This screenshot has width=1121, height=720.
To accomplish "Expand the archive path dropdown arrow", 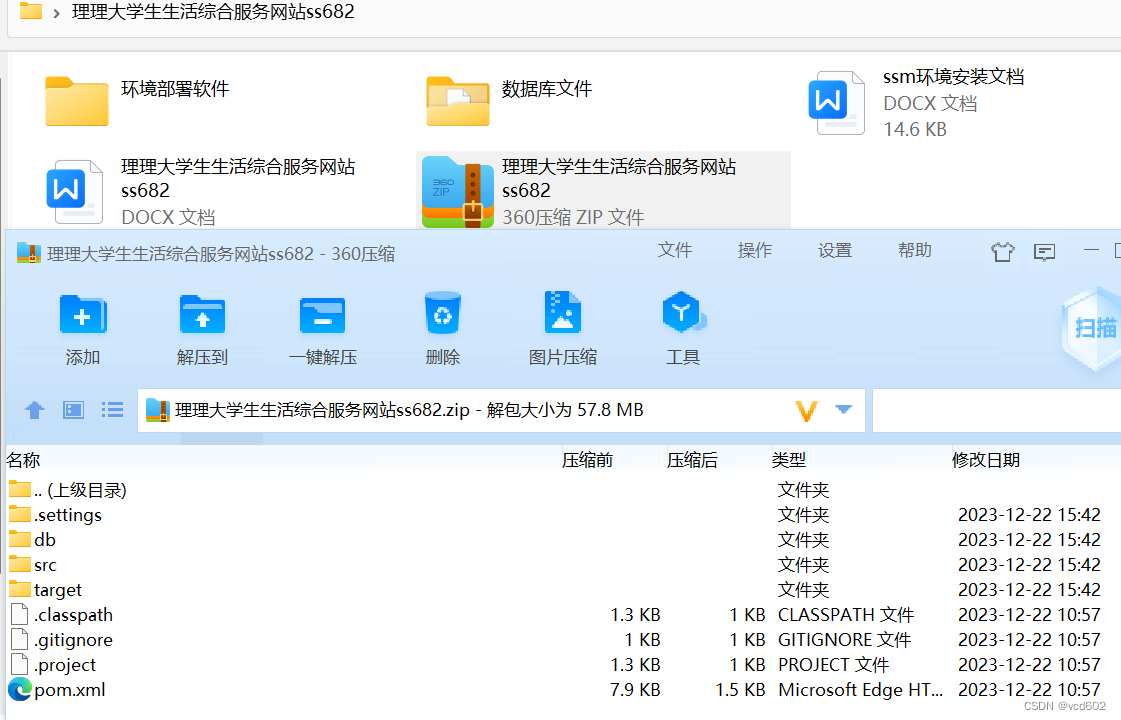I will pyautogui.click(x=844, y=410).
